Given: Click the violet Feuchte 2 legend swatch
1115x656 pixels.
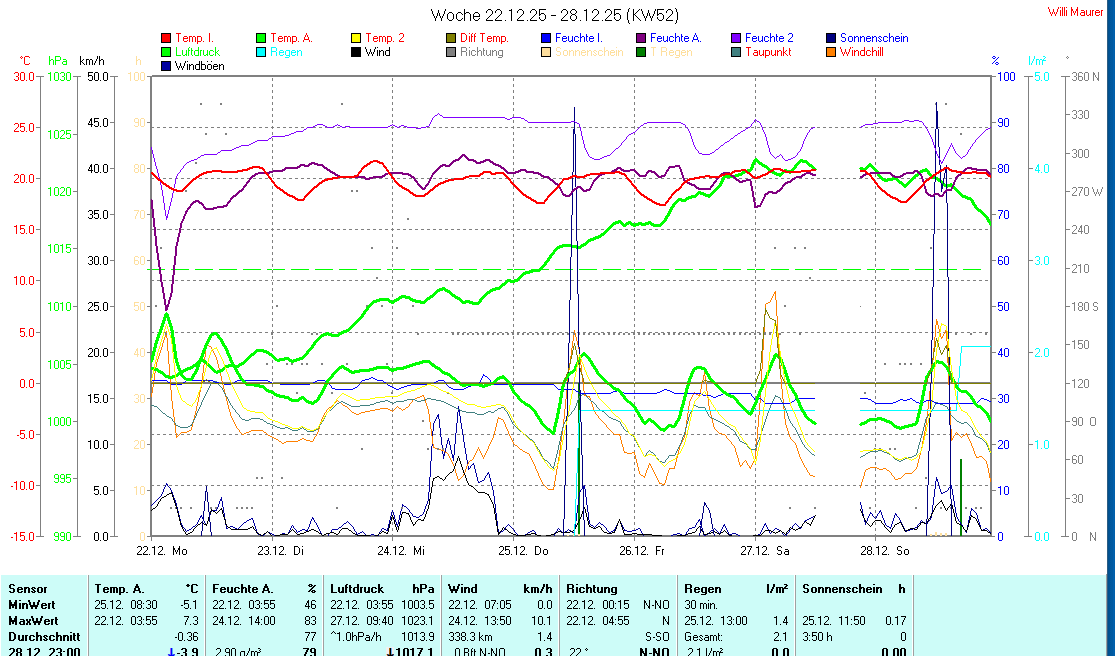Looking at the screenshot, I should [x=736, y=38].
